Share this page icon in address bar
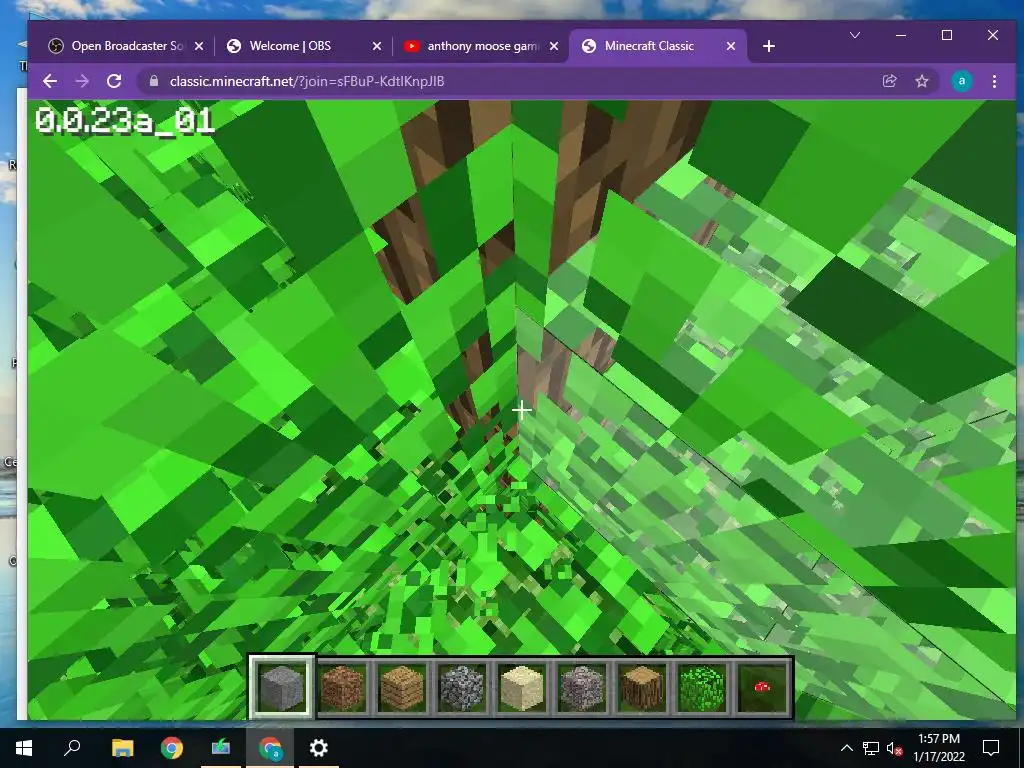The width and height of the screenshot is (1024, 768). point(889,81)
